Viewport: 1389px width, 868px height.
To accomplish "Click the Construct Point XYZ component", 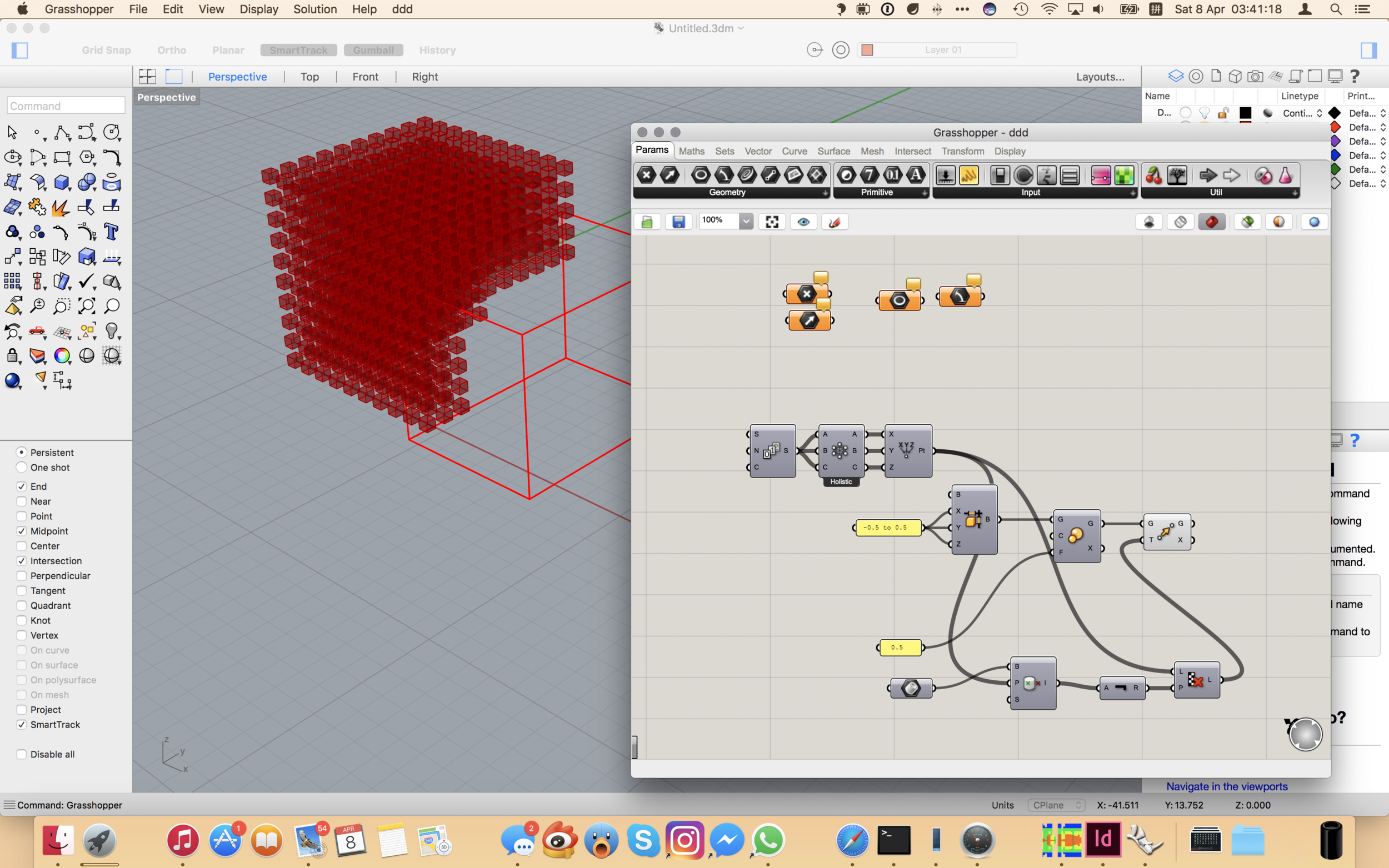I will (x=908, y=450).
